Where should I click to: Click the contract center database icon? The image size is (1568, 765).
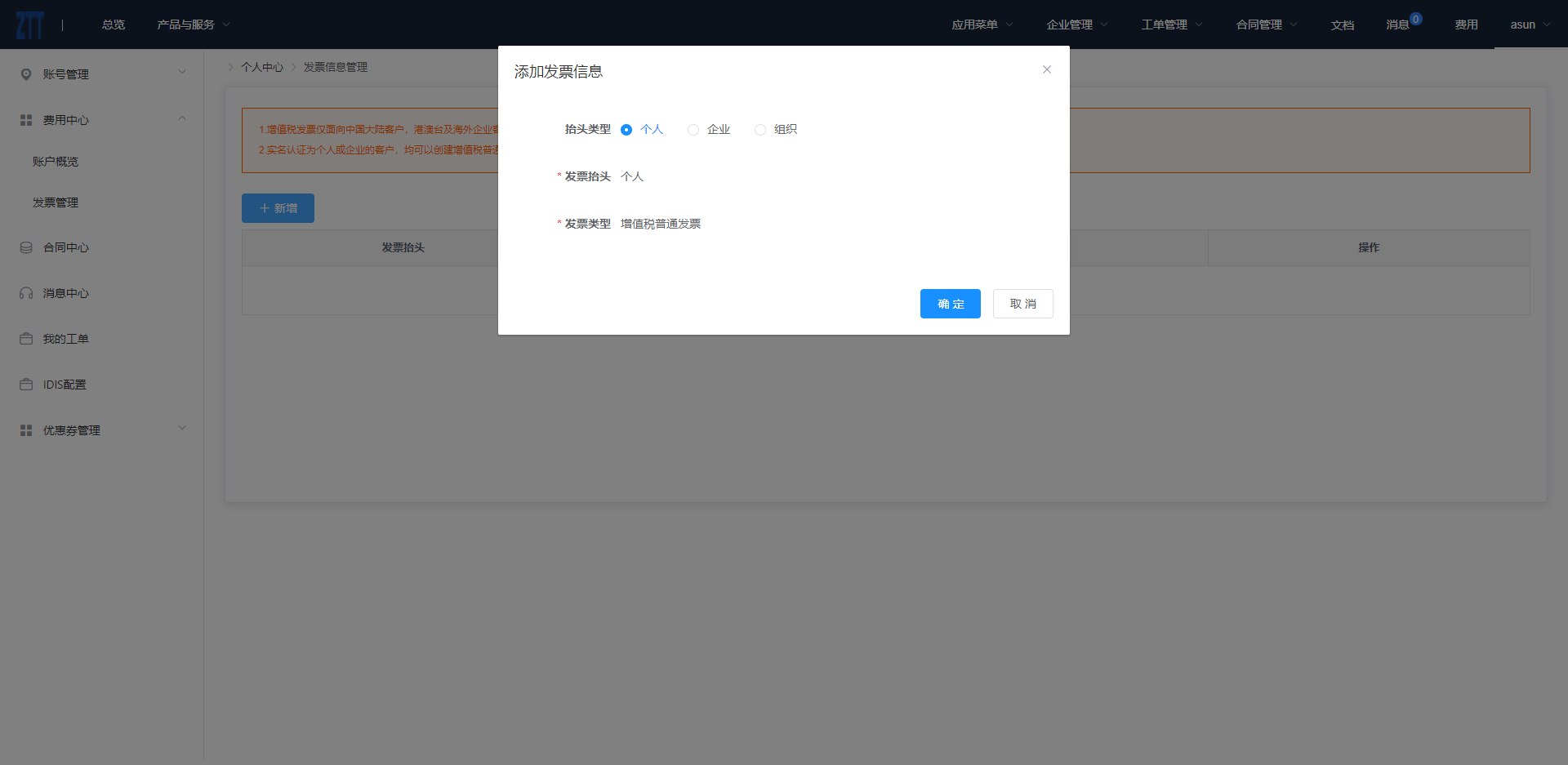(26, 247)
